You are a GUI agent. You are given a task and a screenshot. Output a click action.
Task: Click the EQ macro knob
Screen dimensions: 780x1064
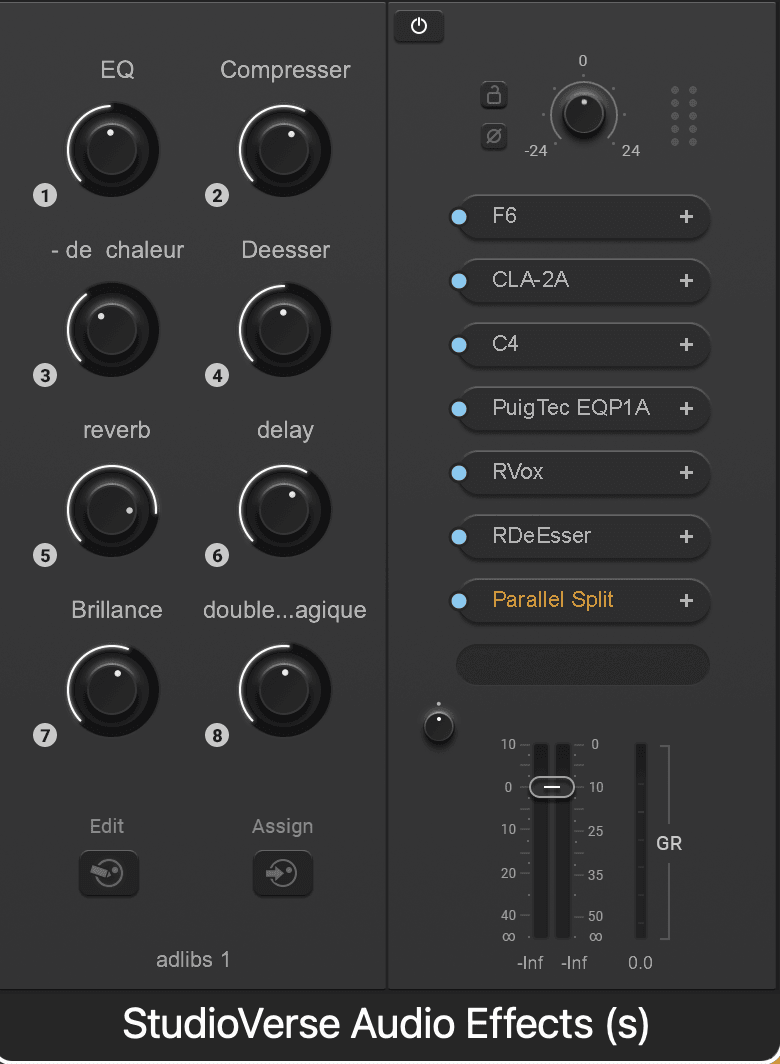(x=113, y=150)
